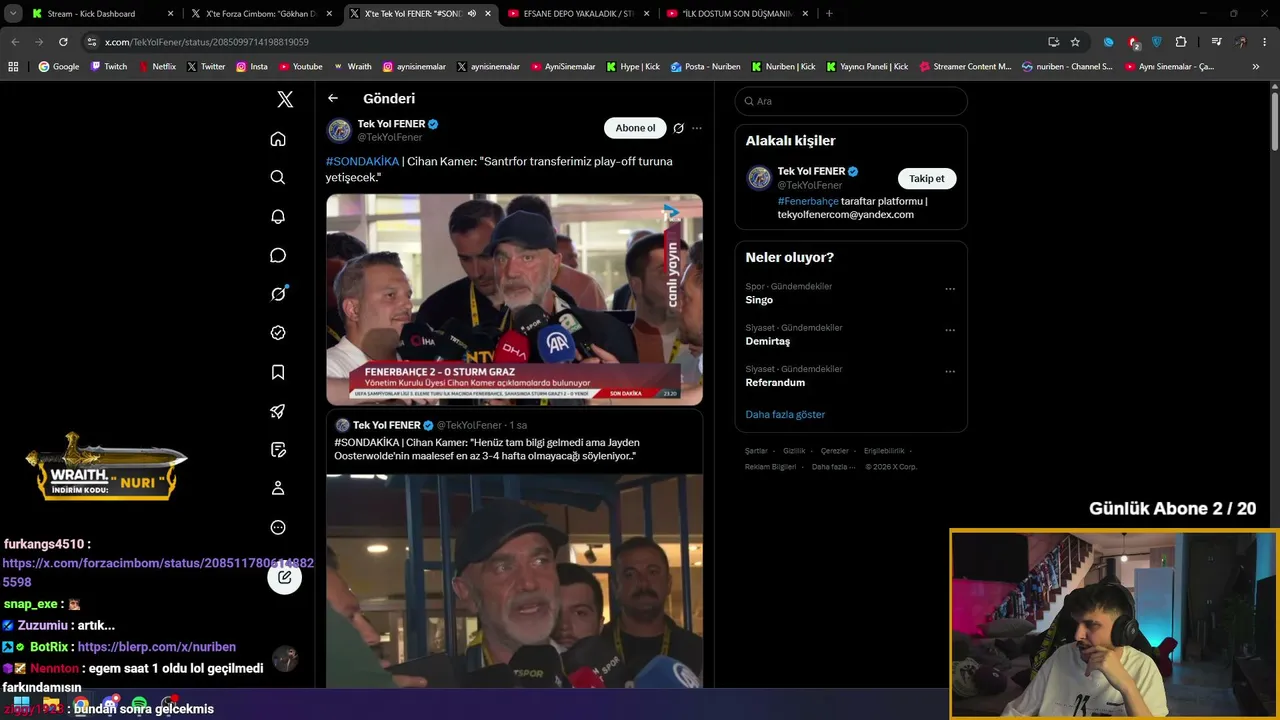The image size is (1280, 720).
Task: Click the #SONDAKİKA hashtag in the post
Action: 362,161
